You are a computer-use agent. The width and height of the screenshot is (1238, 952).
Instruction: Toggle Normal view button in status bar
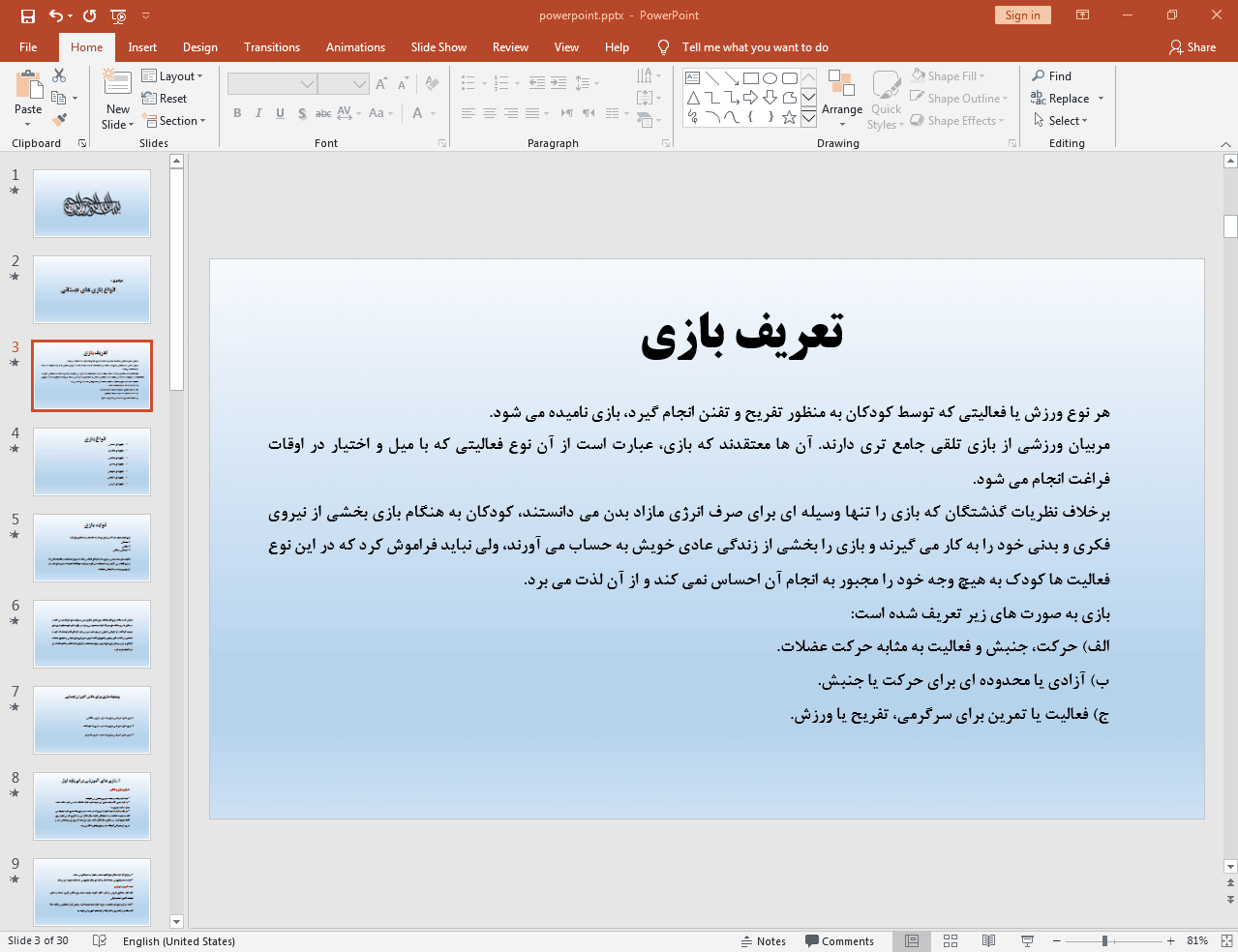912,941
